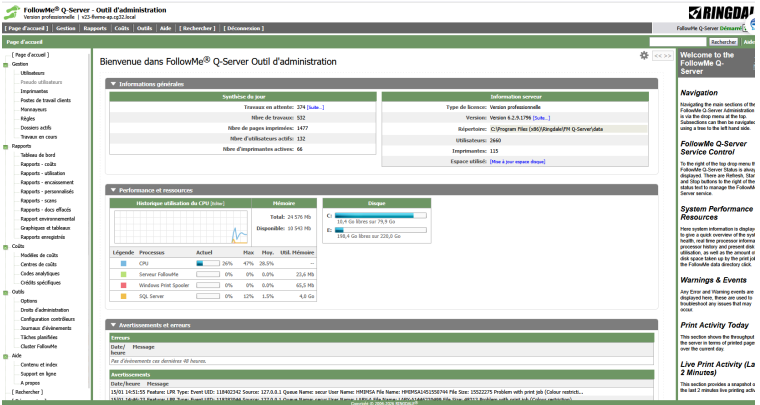This screenshot has width=760, height=405.
Task: Select Pseudo utilisateurs in the sidebar tree
Action: coord(41,82)
